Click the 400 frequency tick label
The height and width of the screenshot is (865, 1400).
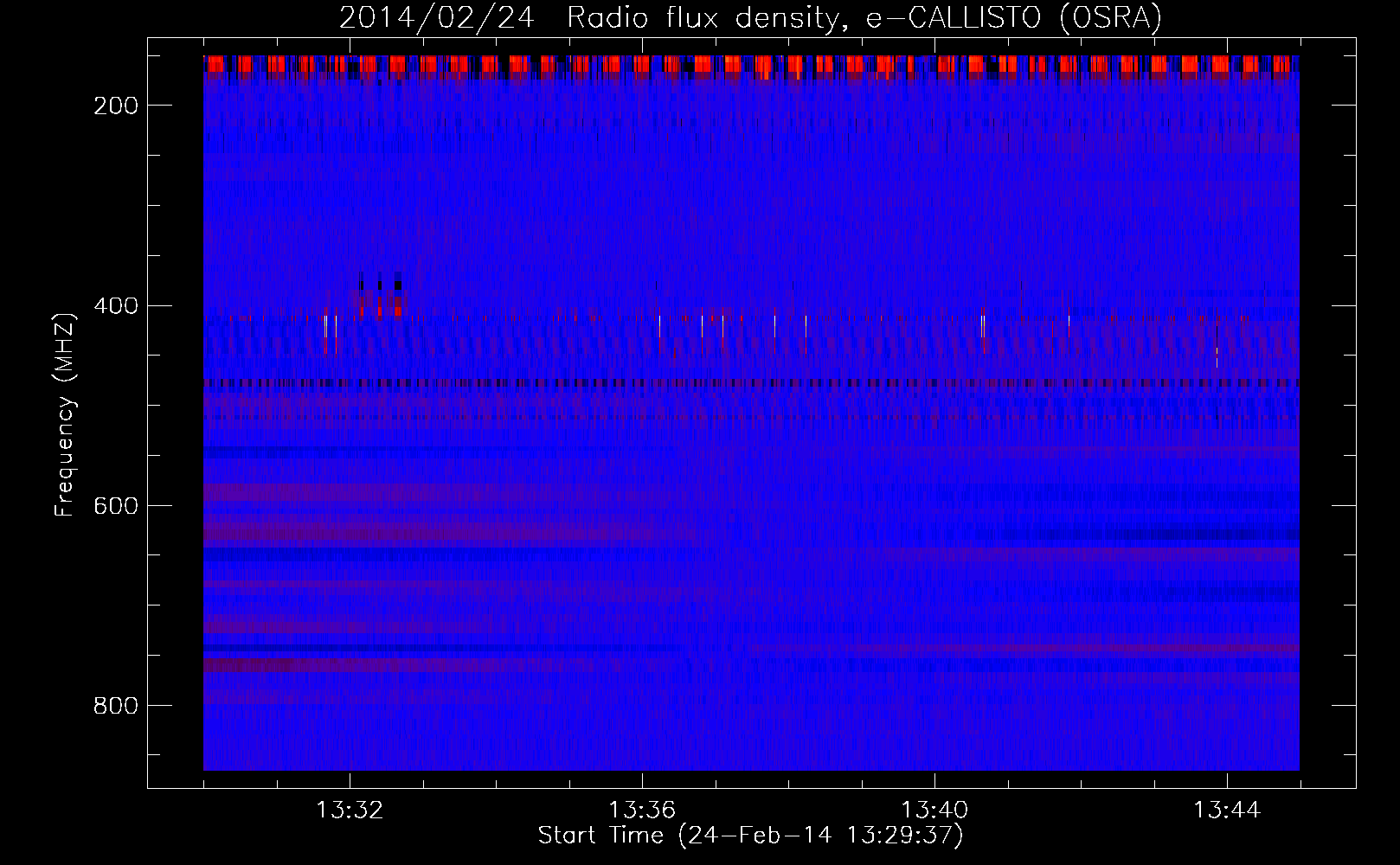pyautogui.click(x=115, y=306)
